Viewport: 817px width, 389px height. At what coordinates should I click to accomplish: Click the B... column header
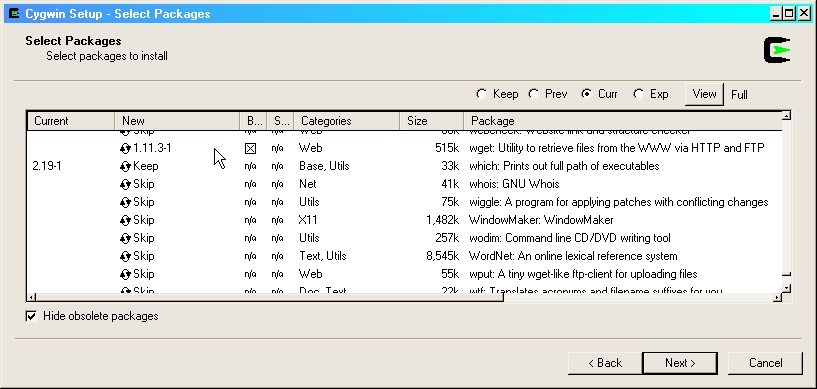pos(254,121)
